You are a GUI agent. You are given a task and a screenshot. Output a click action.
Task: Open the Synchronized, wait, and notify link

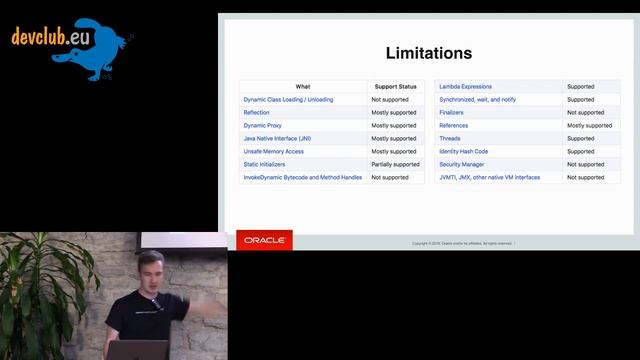pos(478,100)
